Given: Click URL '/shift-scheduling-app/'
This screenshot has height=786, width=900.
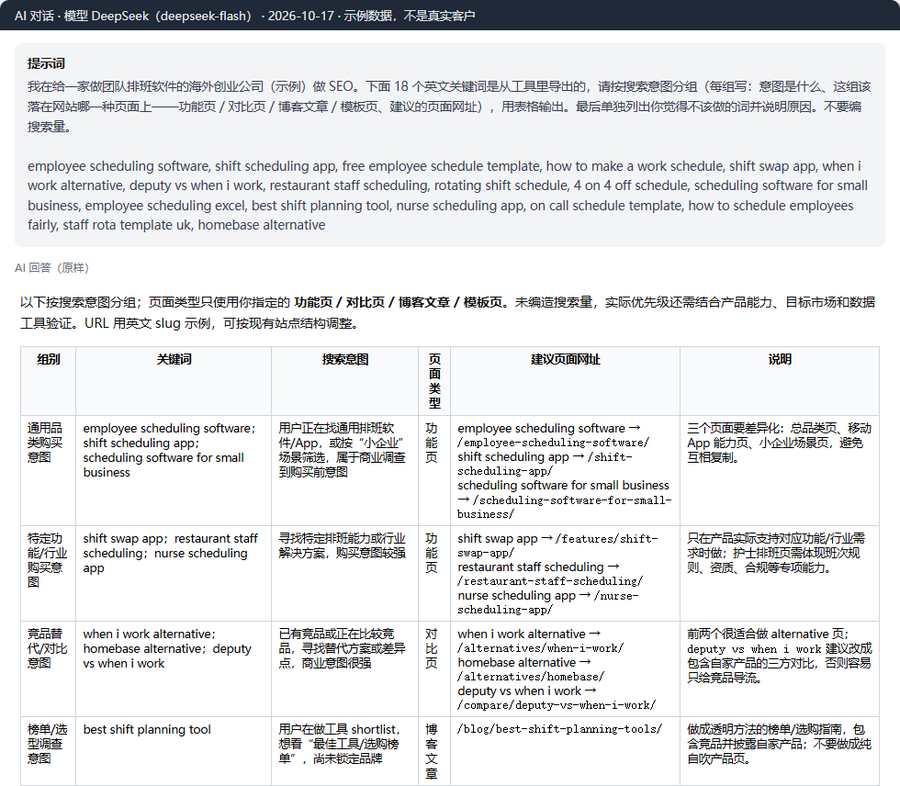Looking at the screenshot, I should pos(545,464).
